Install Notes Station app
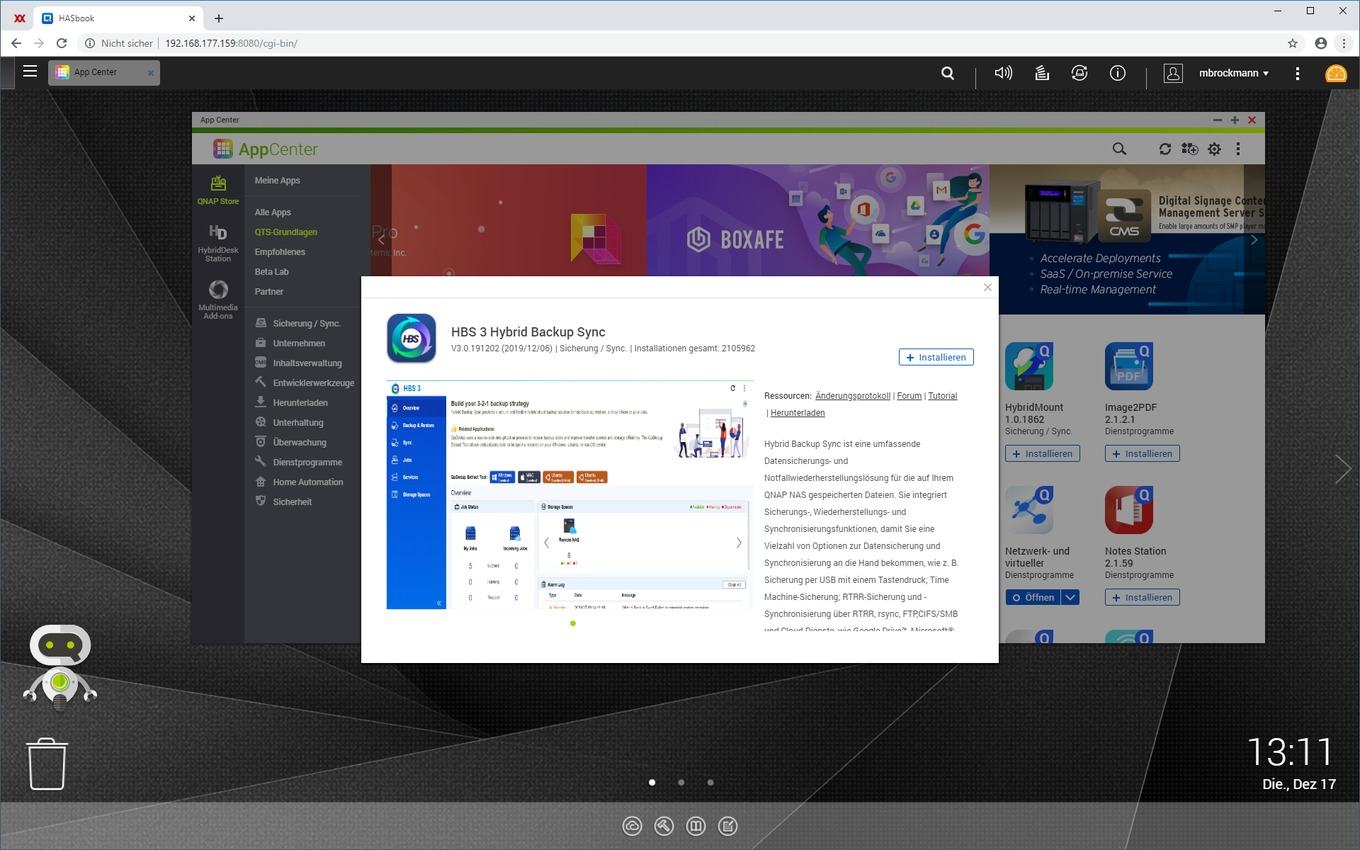 [1142, 598]
